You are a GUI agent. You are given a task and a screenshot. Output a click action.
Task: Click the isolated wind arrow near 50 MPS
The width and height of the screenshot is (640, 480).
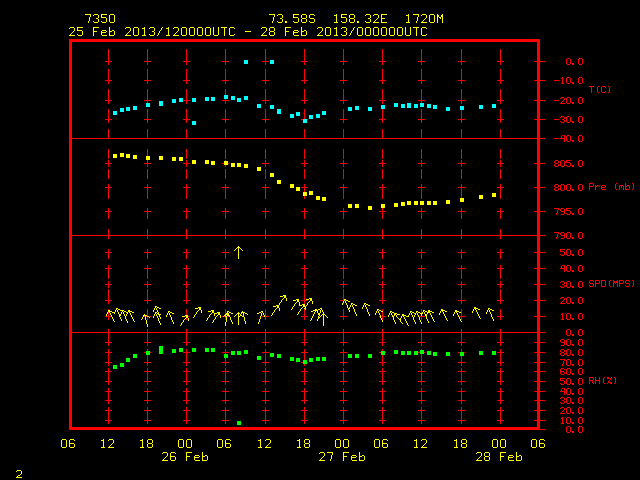pos(238,252)
